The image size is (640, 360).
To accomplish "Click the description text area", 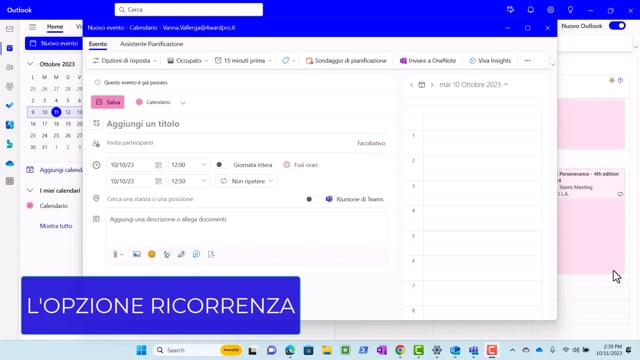I will click(x=247, y=229).
